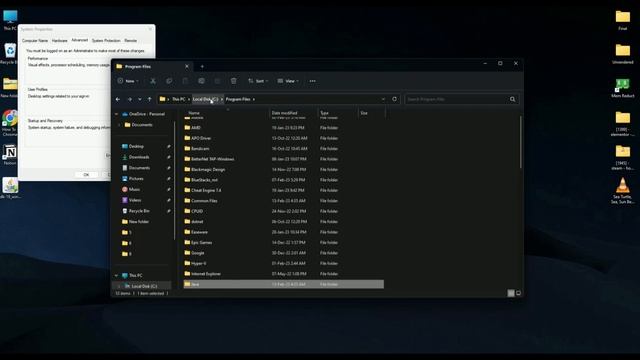This screenshot has height=360, width=640.
Task: Click the Google Chrome desktop shortcut
Action: (x=9, y=122)
